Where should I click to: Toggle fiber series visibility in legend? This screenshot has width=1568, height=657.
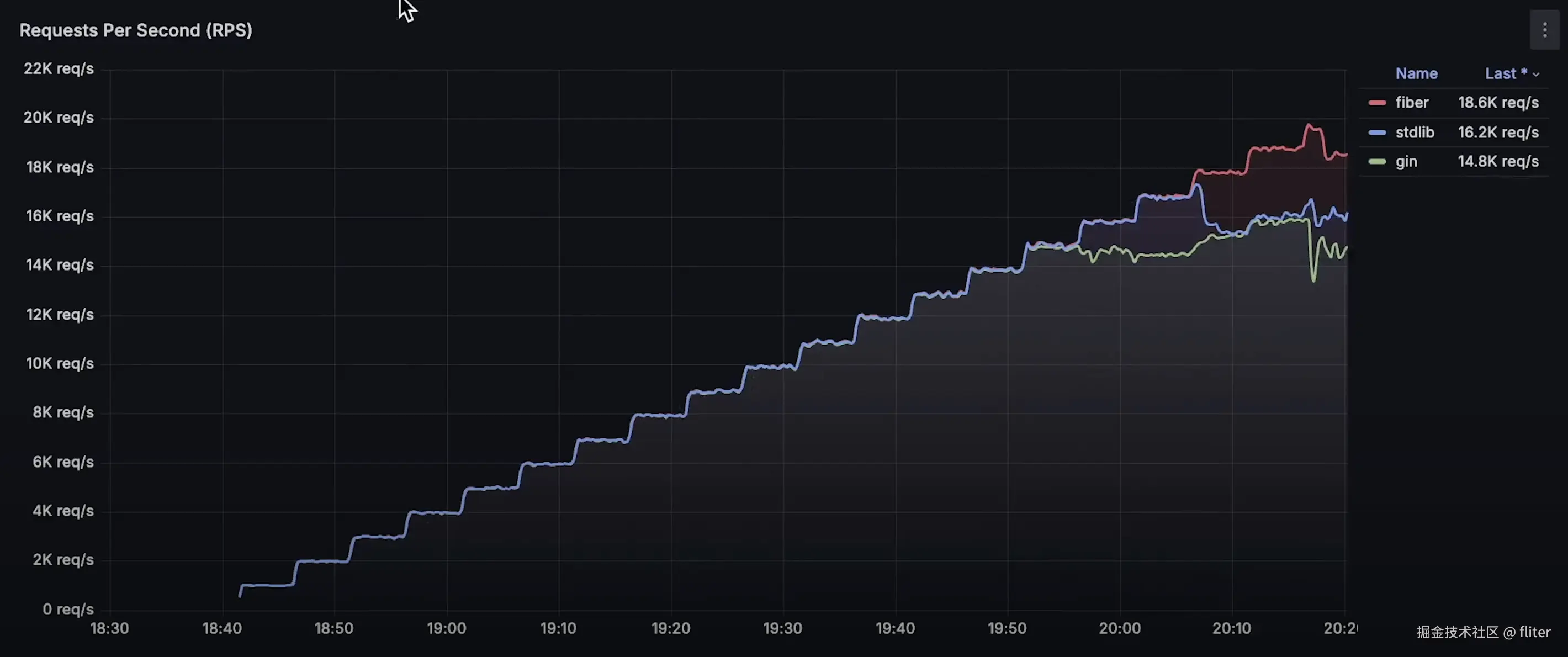tap(1412, 103)
